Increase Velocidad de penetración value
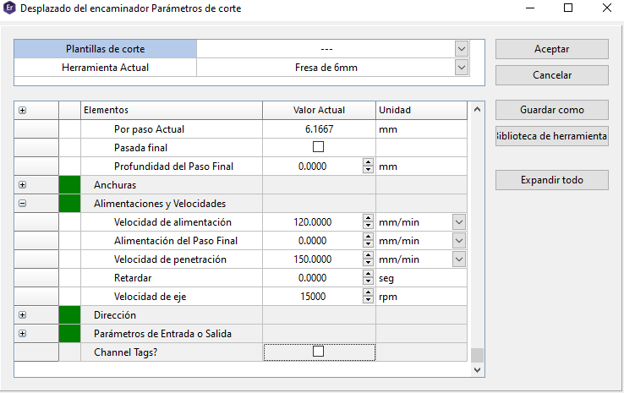Viewport: 624px width, 393px height. tap(368, 255)
